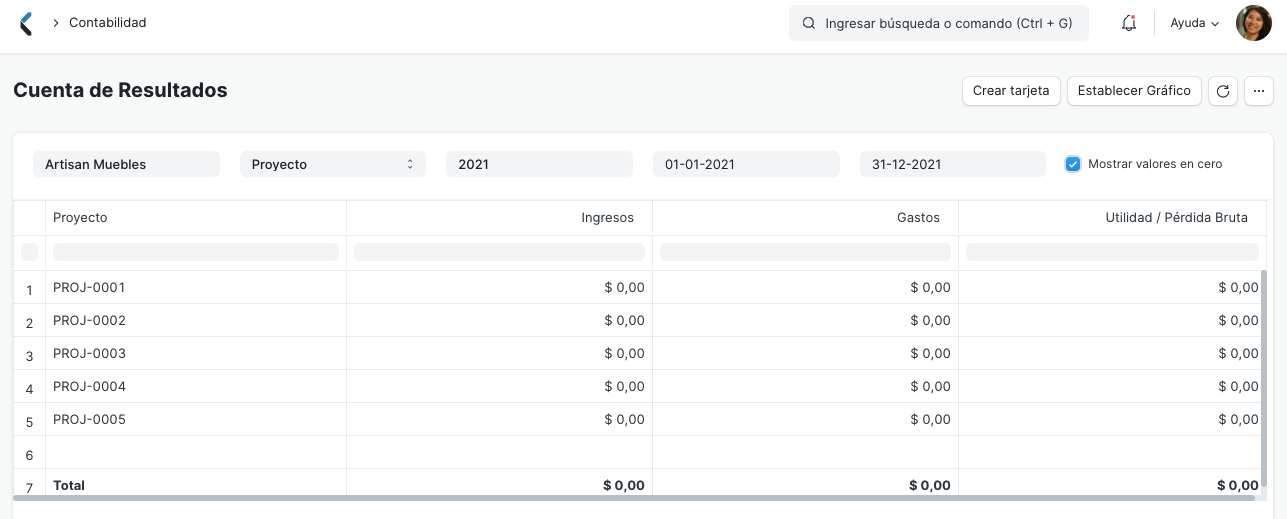Screen dimensions: 1287x519
Task: Click the Ingresos column header
Action: click(x=499, y=218)
